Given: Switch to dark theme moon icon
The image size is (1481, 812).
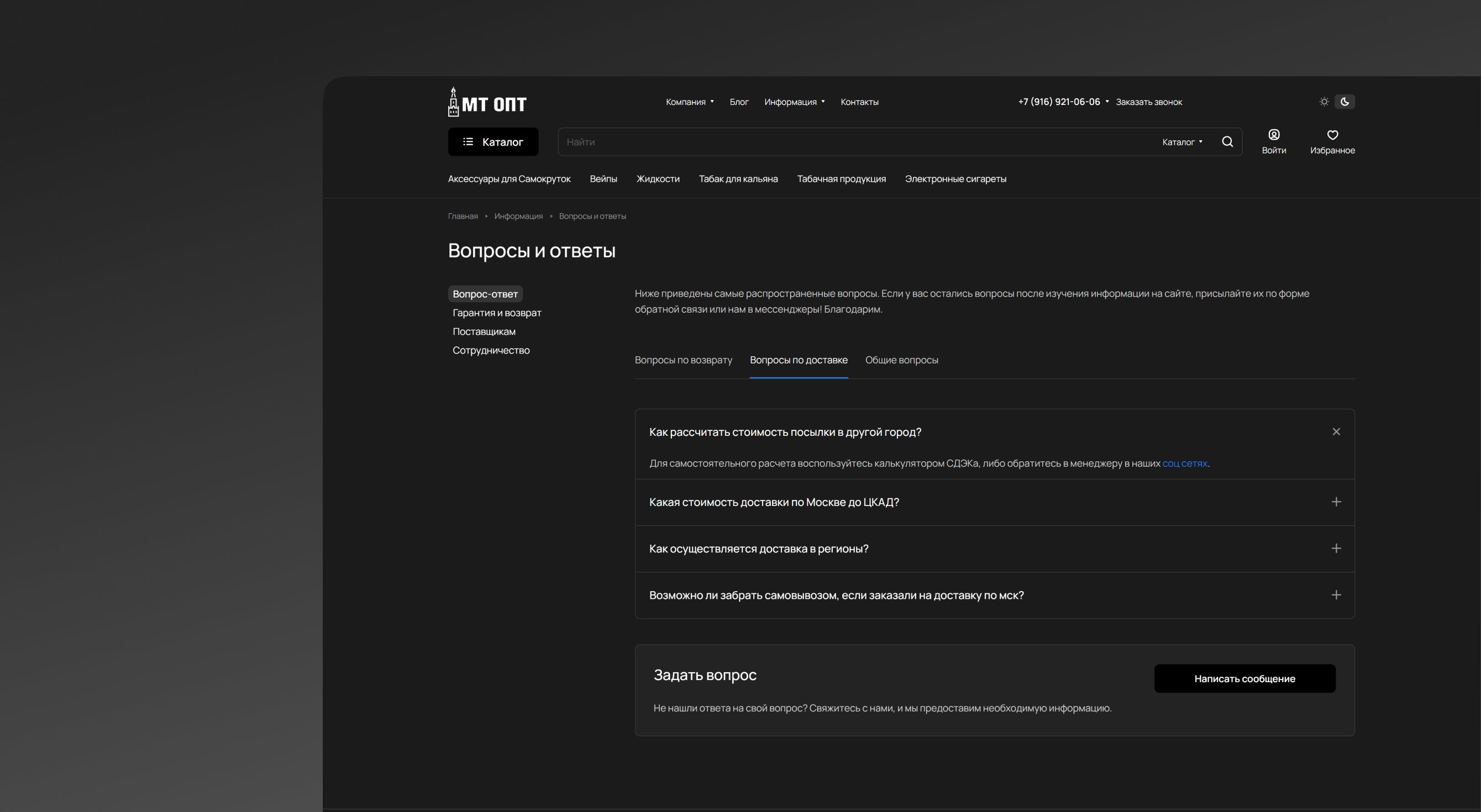Looking at the screenshot, I should 1345,102.
